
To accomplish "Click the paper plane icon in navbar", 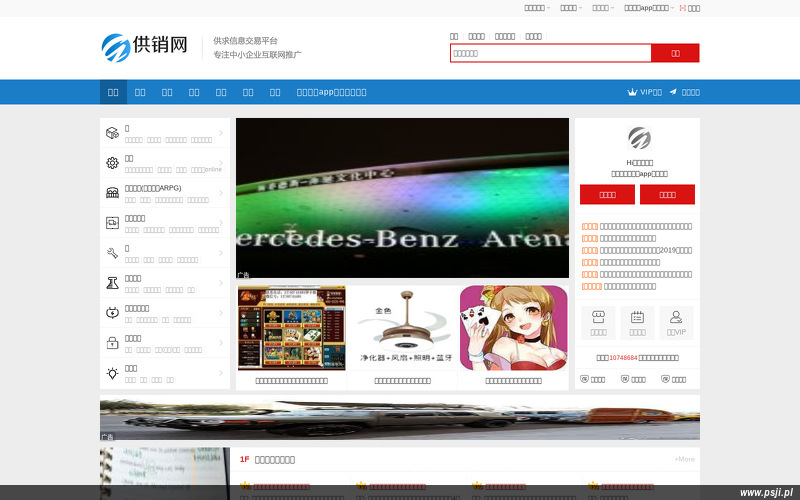I will pos(673,92).
